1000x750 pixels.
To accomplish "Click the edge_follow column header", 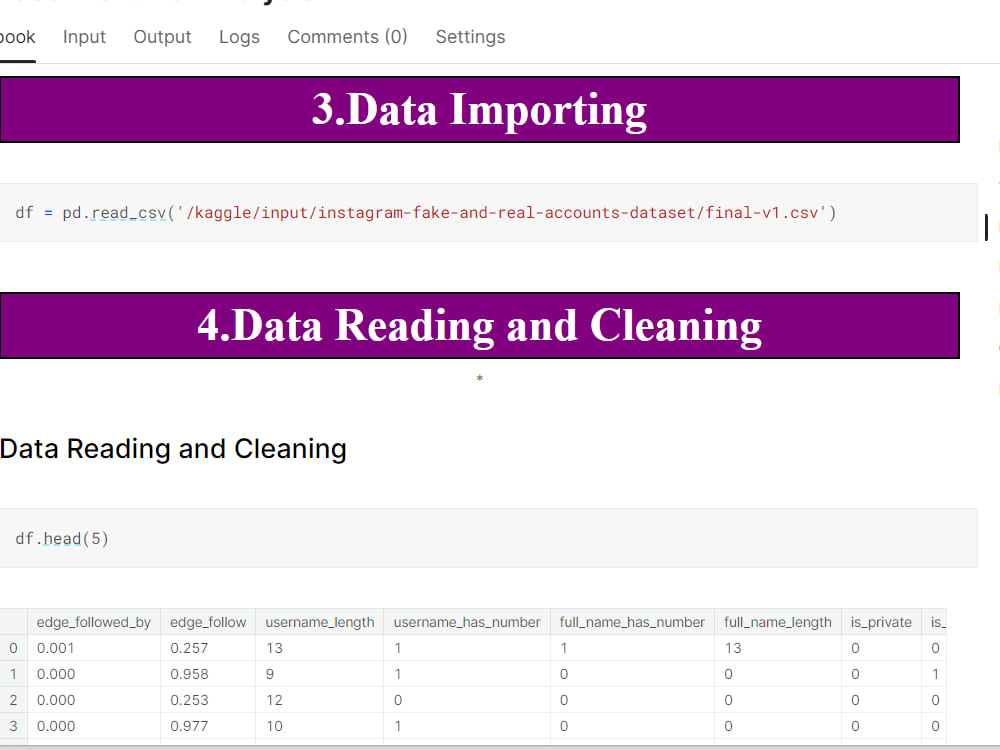I will tap(207, 621).
